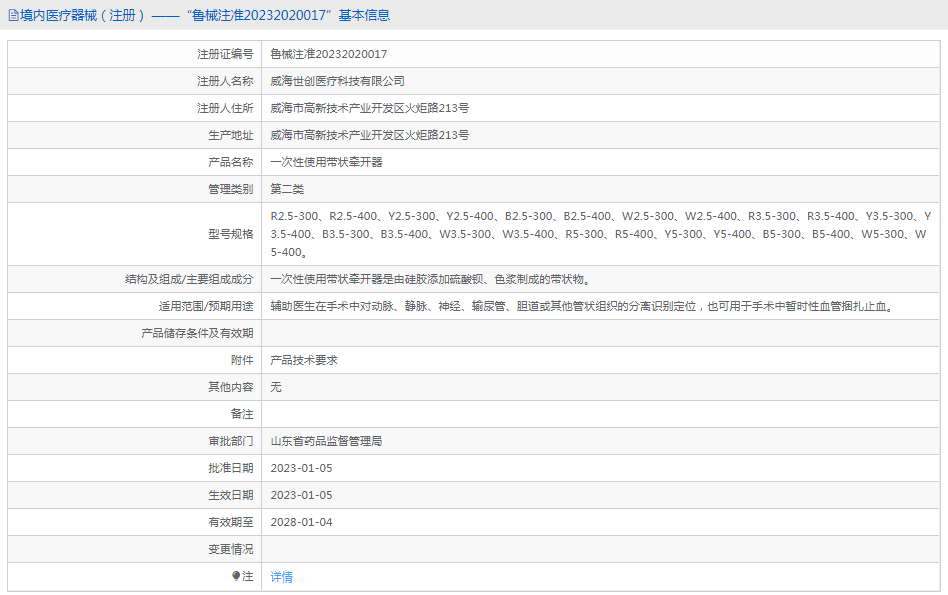Click the 生产地址 address value
This screenshot has height=595, width=948.
(x=369, y=135)
